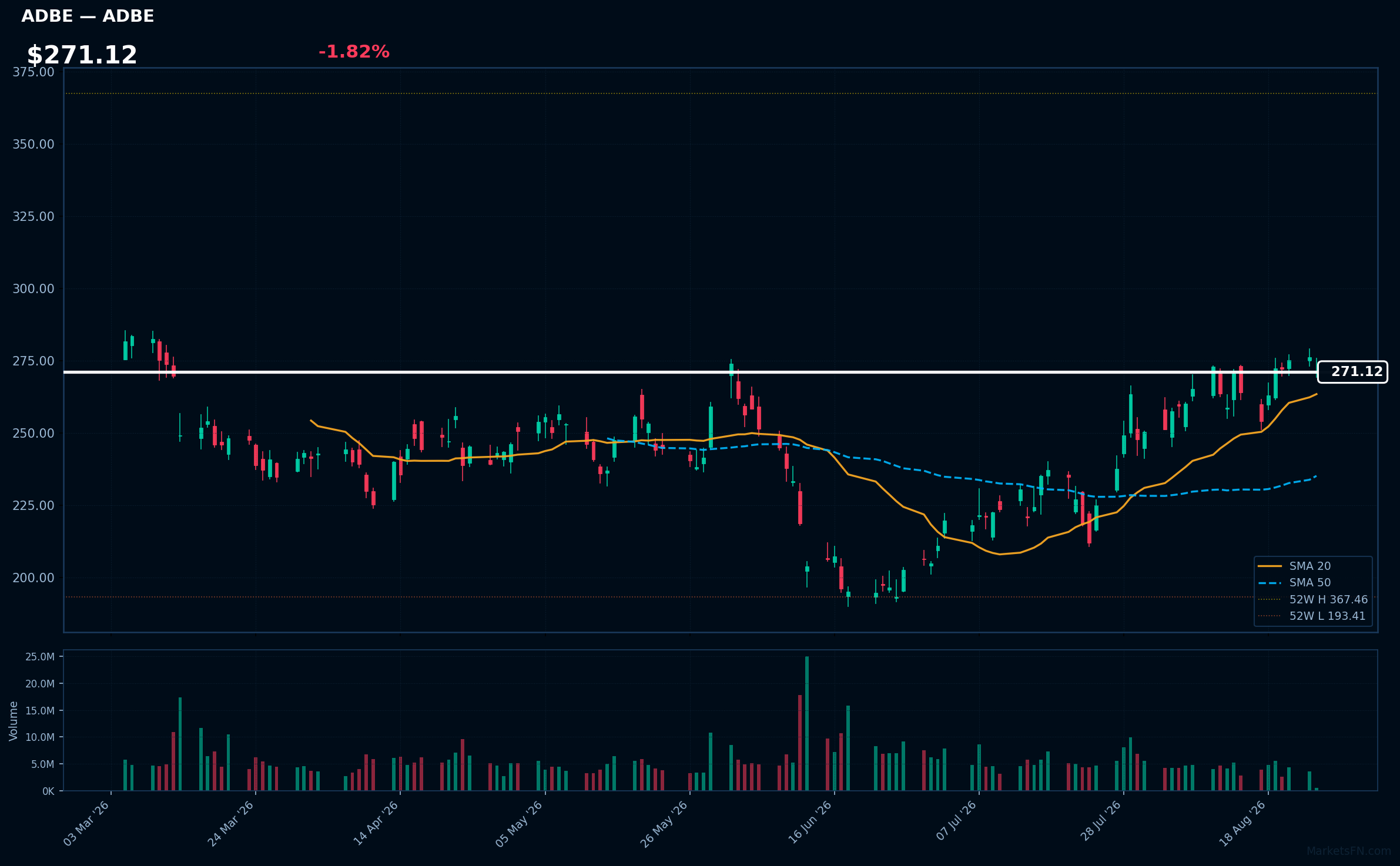Select 52W H 367.46 legend entry
1400x866 pixels.
(1313, 599)
